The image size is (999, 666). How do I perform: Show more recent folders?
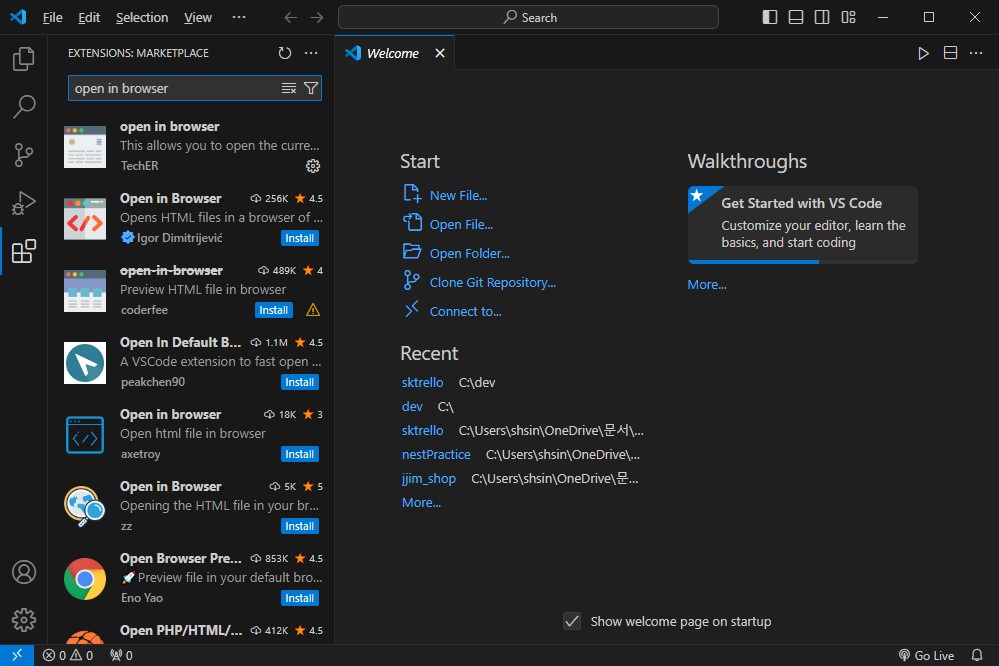pos(421,503)
